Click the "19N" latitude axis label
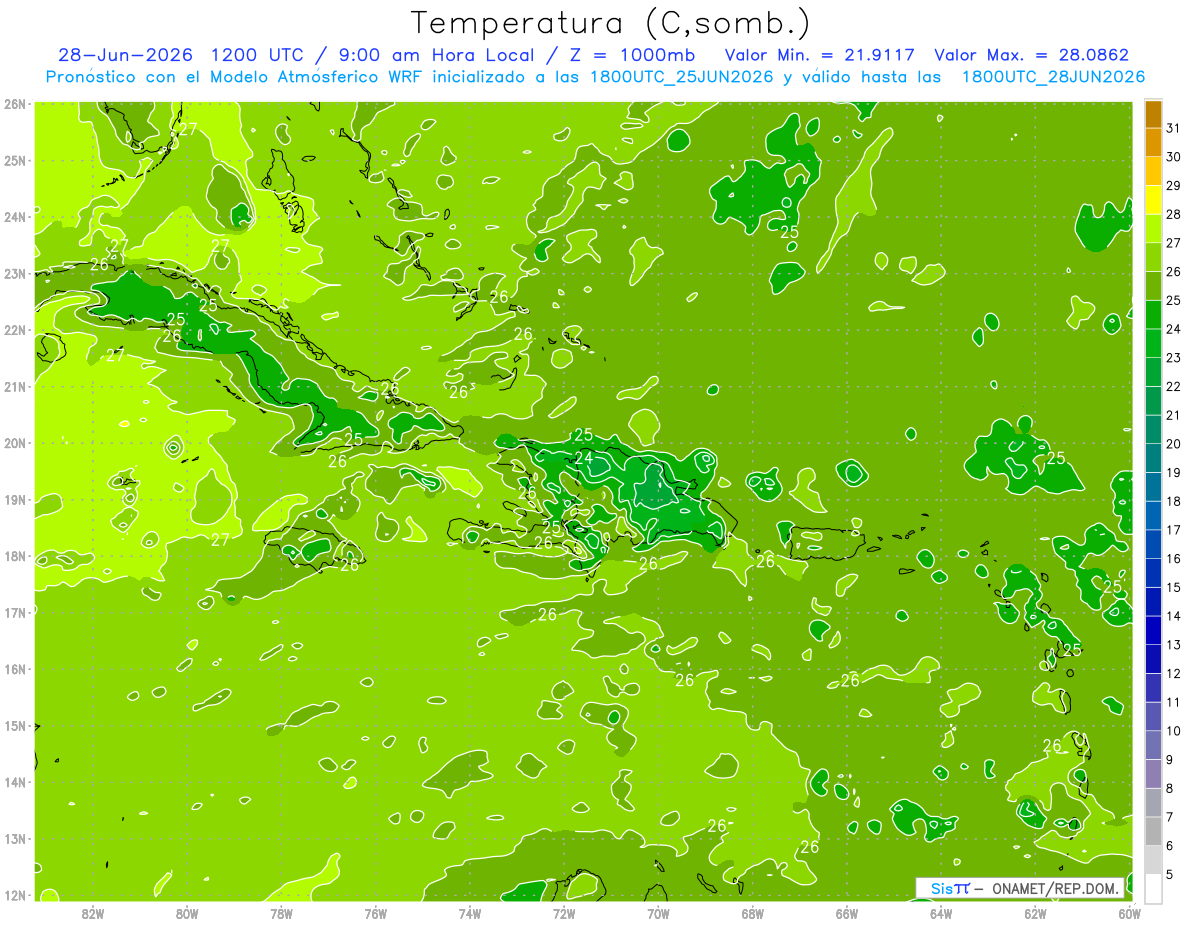The image size is (1200, 927). pos(15,500)
